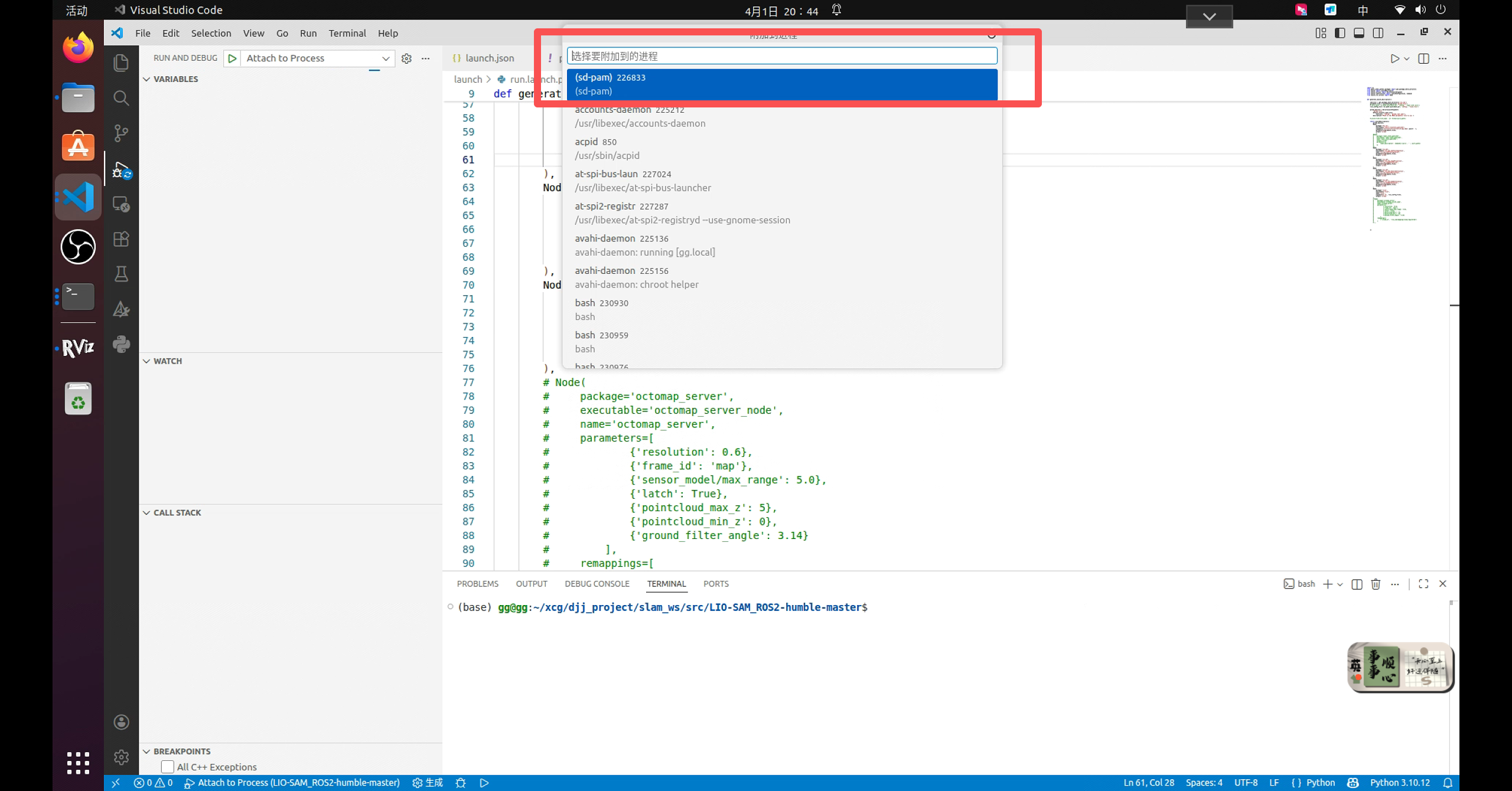Collapse the VARIABLES section
This screenshot has height=791, width=1512.
point(175,79)
